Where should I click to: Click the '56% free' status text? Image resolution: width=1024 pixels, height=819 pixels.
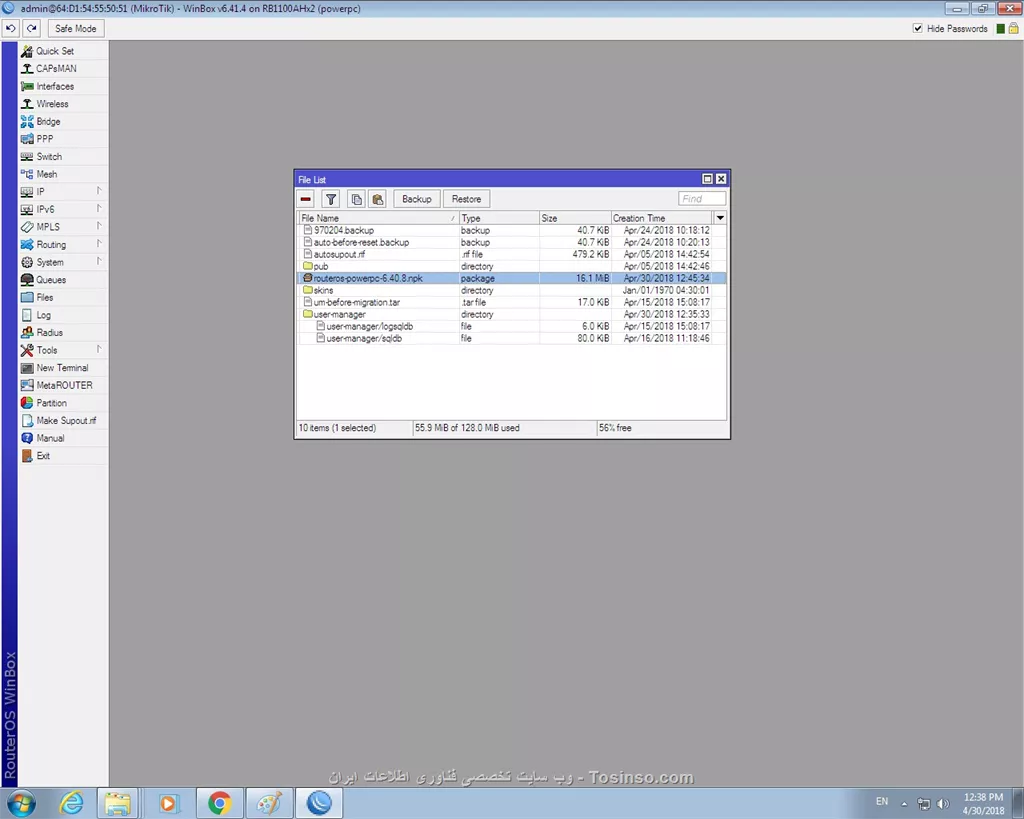pyautogui.click(x=615, y=428)
